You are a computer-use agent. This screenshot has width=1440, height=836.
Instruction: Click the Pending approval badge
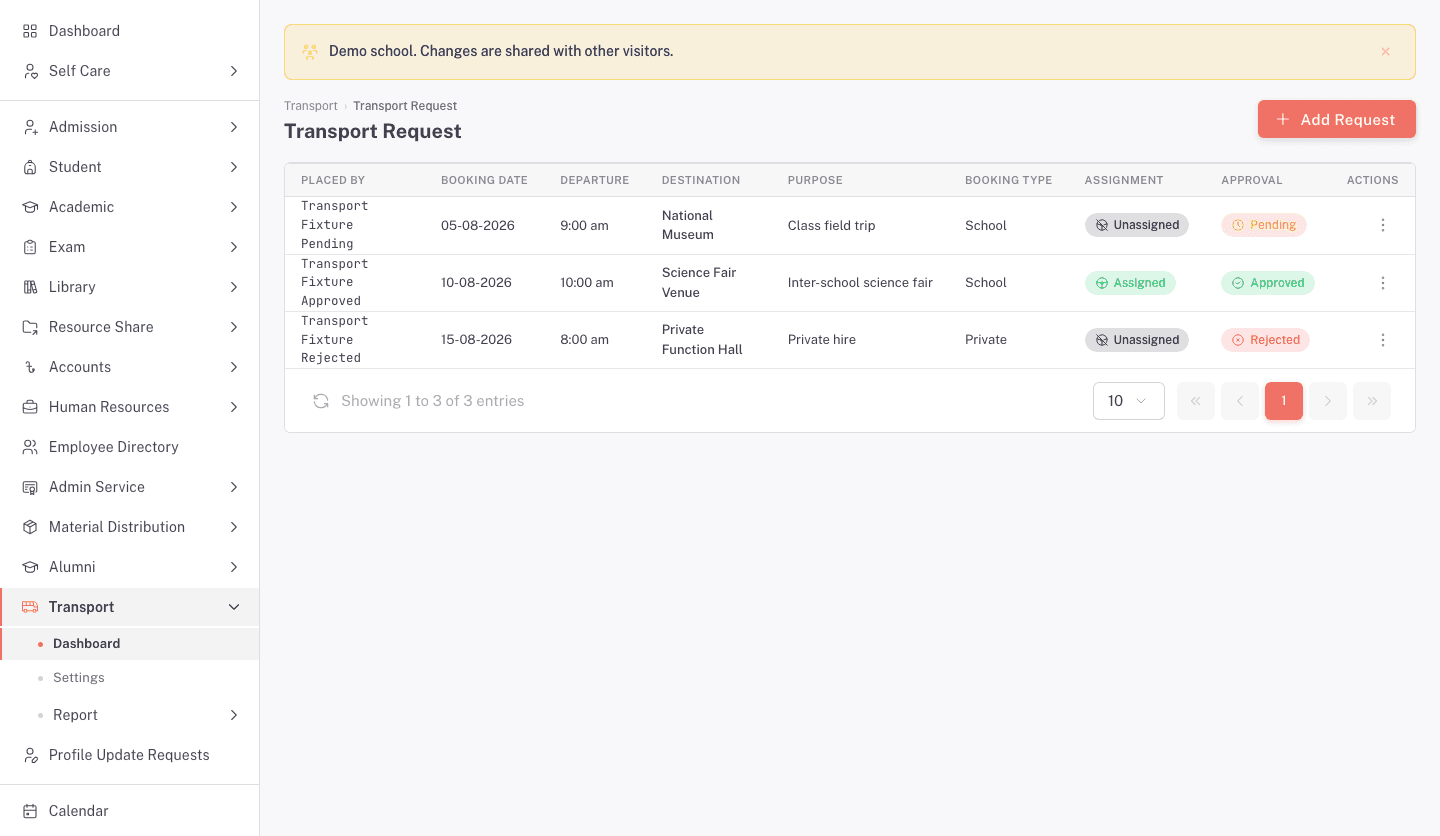(x=1264, y=225)
